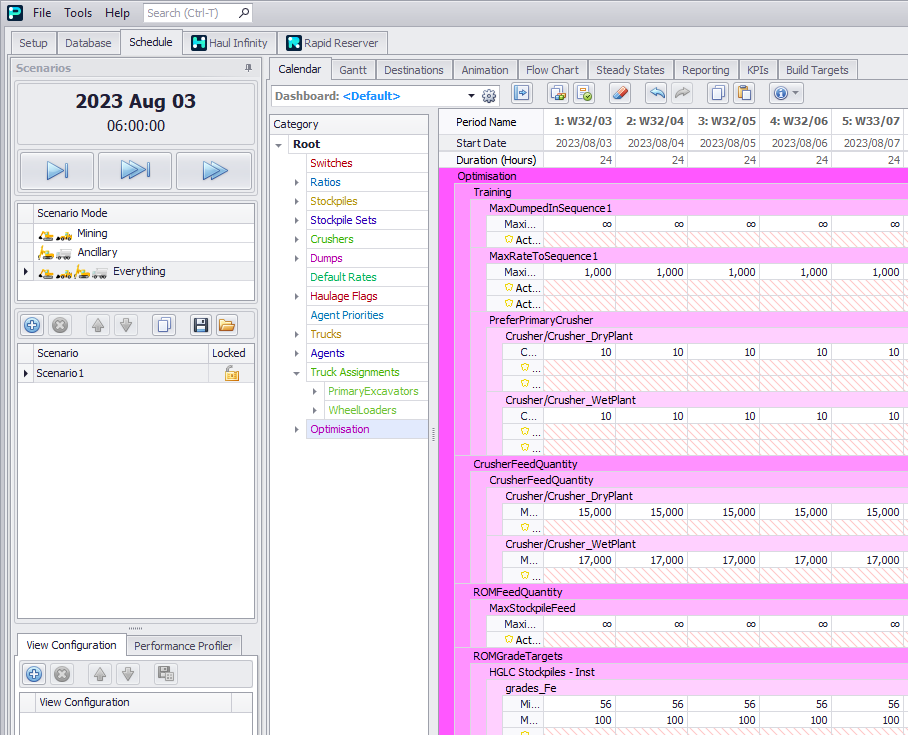Select the Crushers category in tree
This screenshot has height=735, width=908.
[x=331, y=239]
